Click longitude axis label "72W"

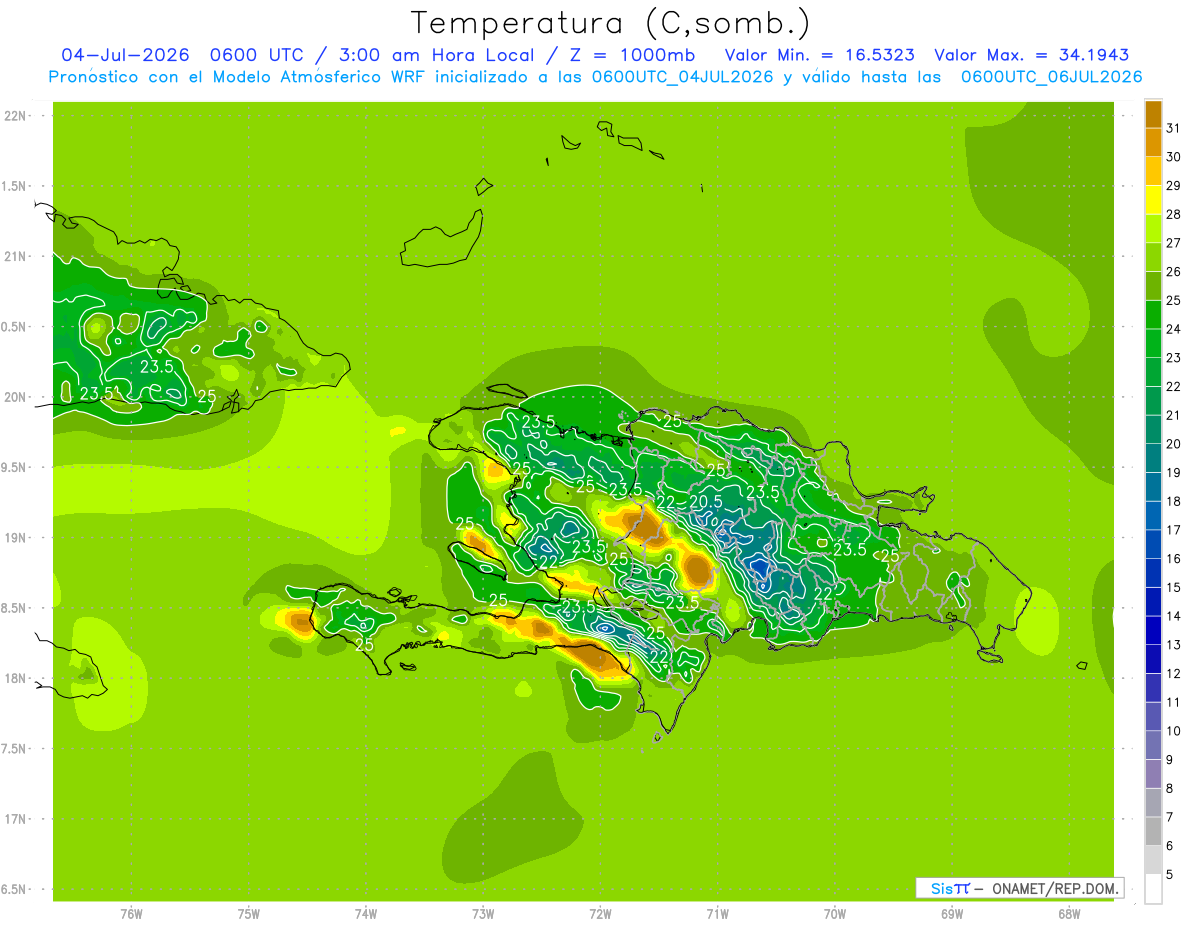coord(600,914)
